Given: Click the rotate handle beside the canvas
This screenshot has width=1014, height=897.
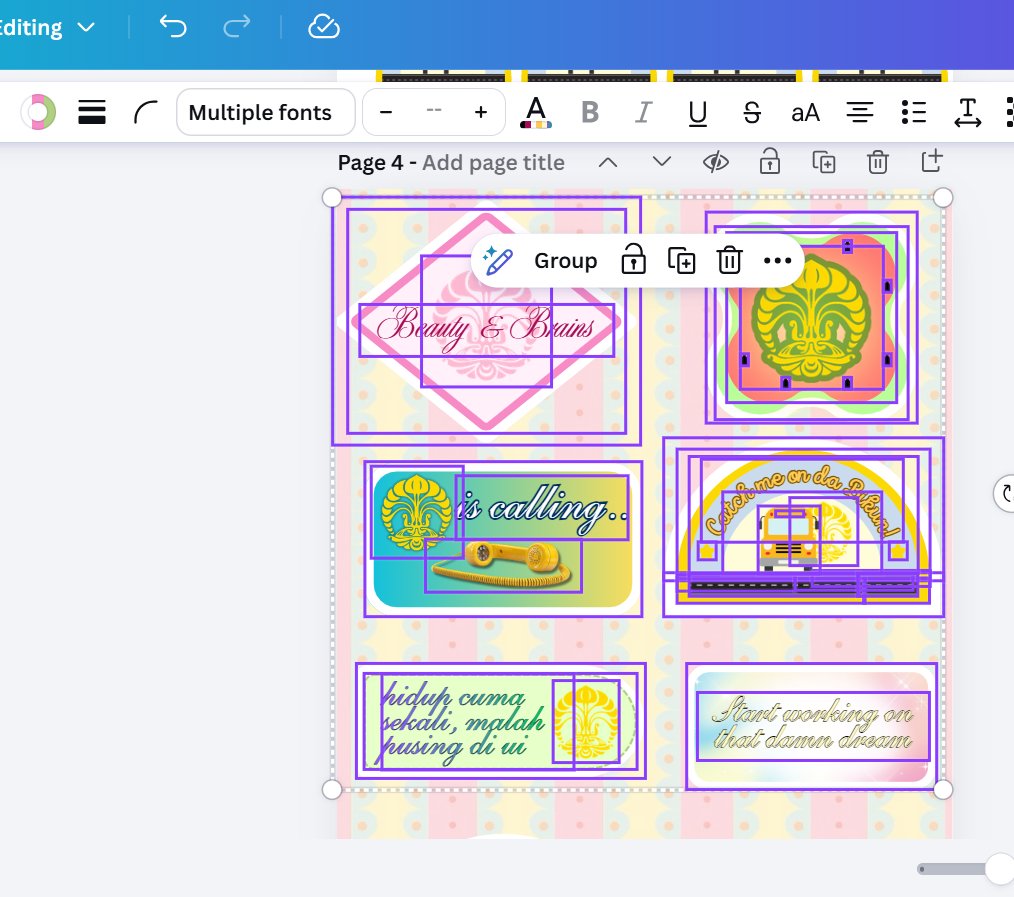Looking at the screenshot, I should point(1006,493).
